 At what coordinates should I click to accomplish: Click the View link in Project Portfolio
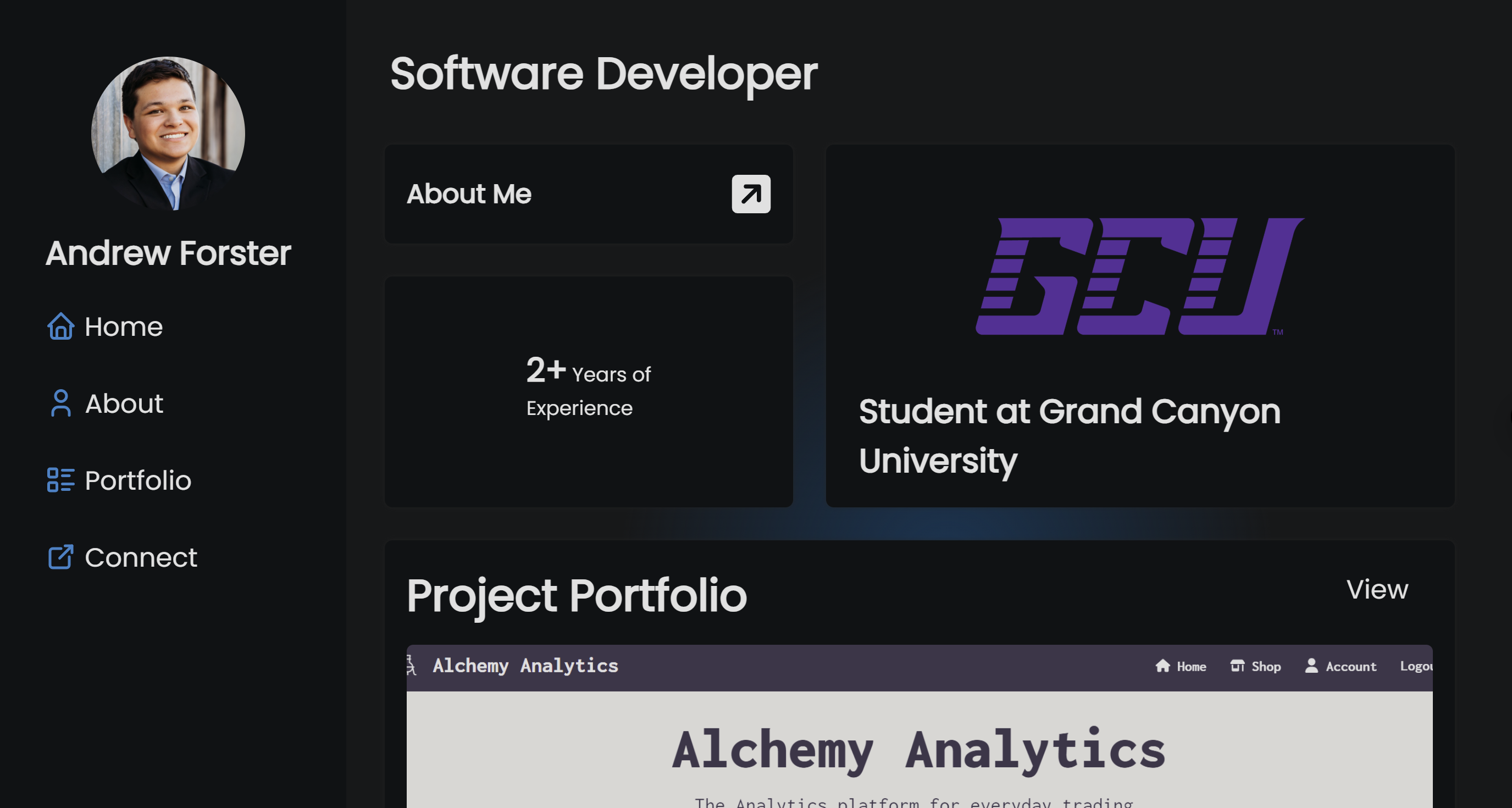pos(1377,590)
